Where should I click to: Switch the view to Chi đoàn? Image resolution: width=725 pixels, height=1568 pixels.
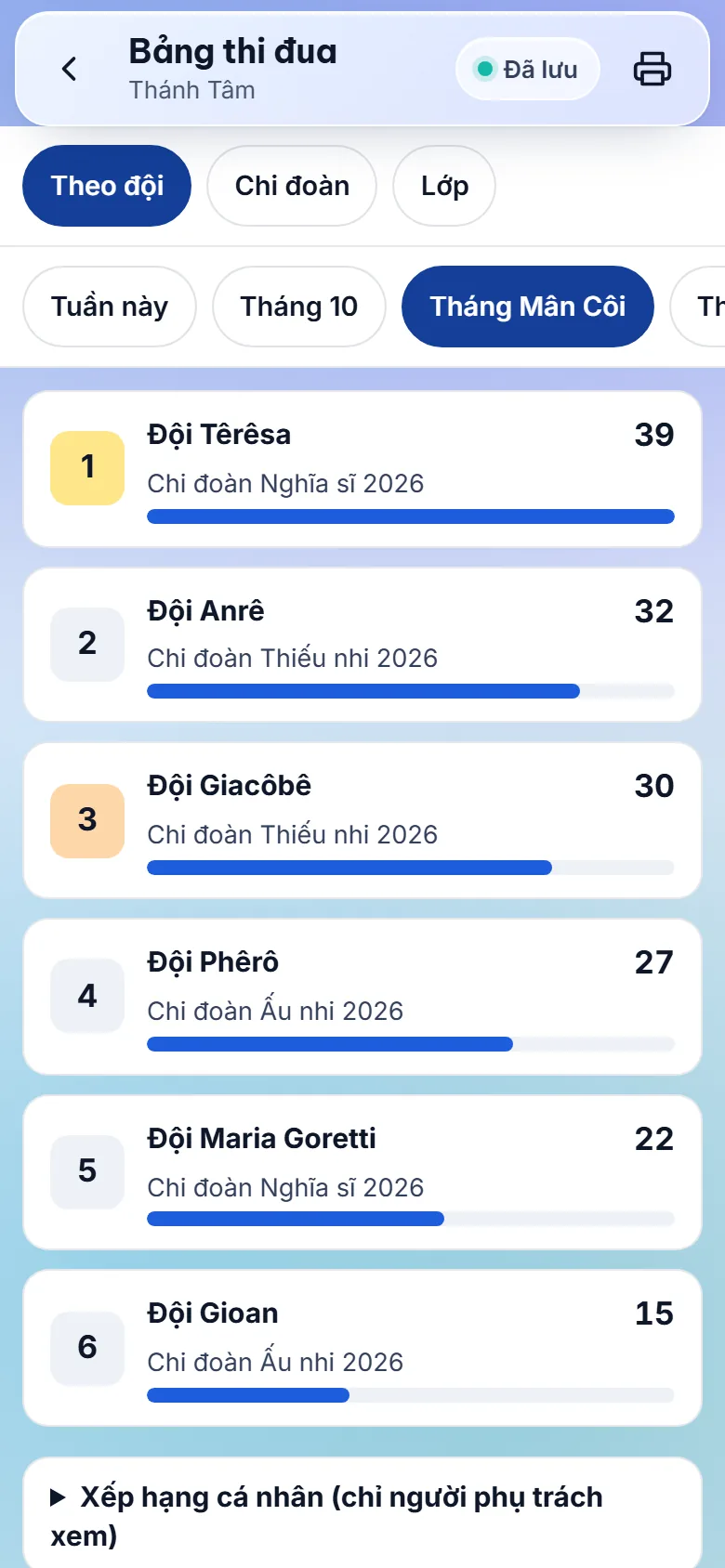tap(292, 186)
